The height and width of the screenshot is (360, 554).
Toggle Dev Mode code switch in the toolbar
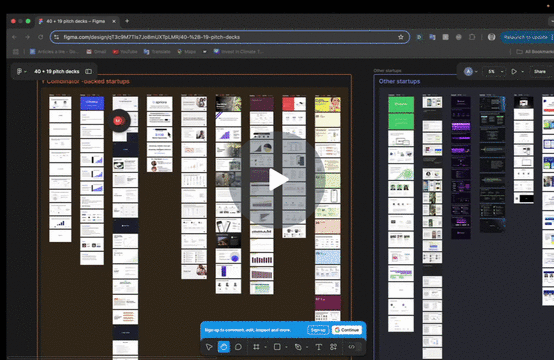(x=352, y=347)
